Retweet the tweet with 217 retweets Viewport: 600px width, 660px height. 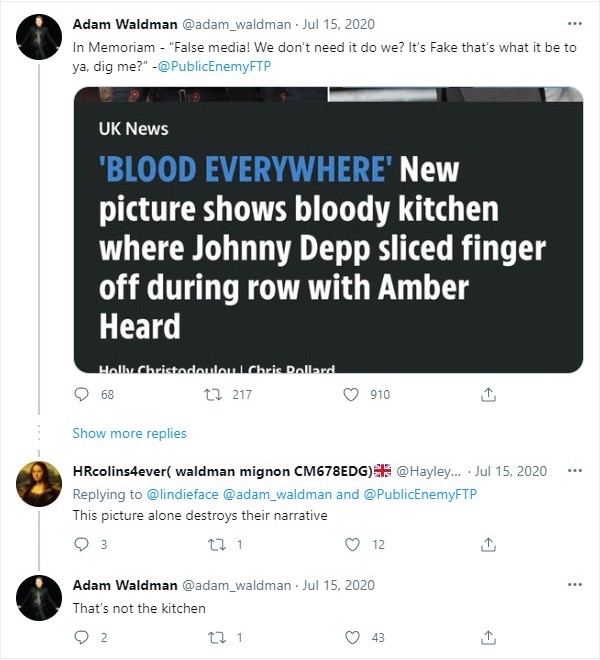pyautogui.click(x=213, y=394)
